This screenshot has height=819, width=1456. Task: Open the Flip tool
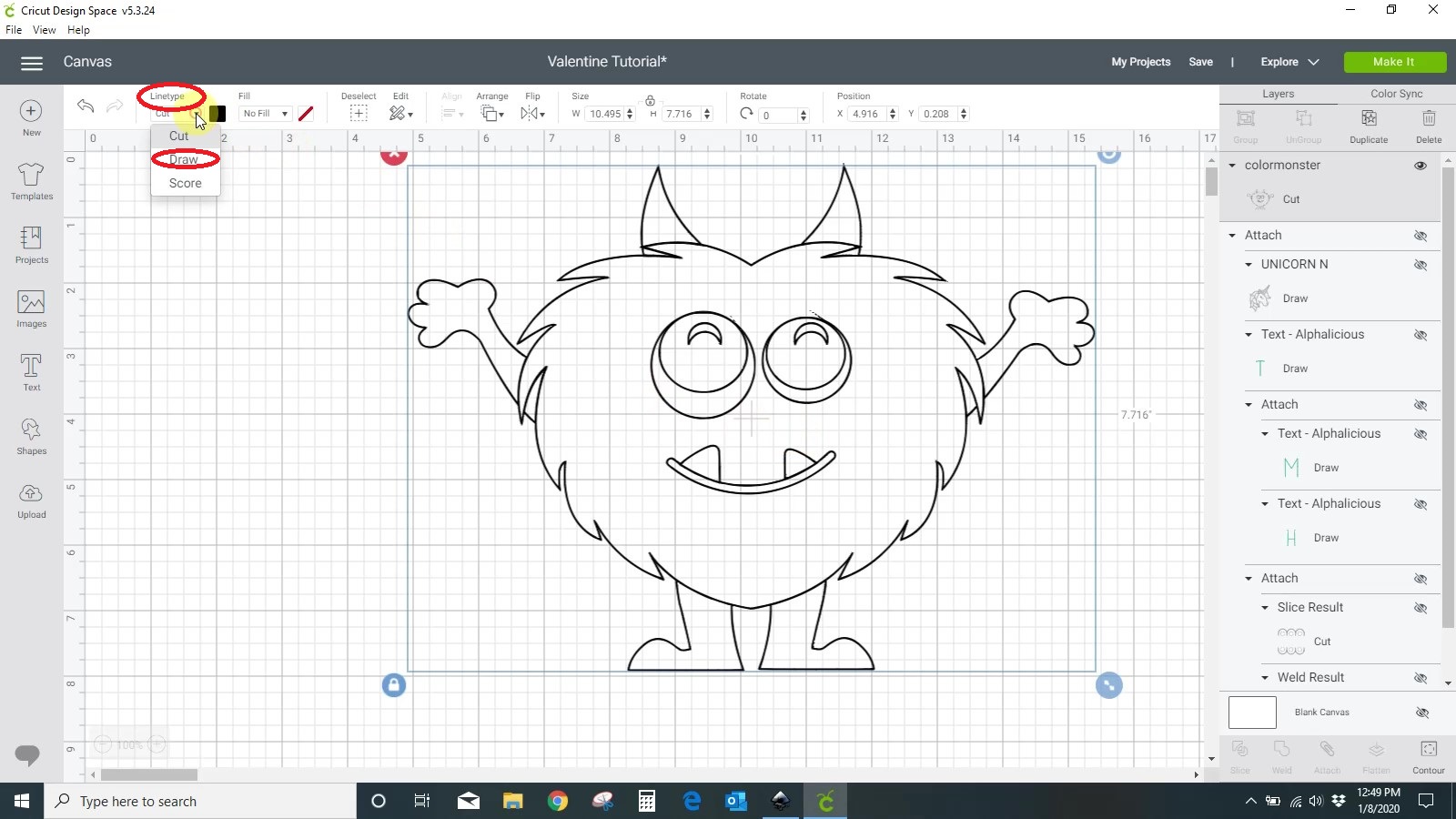point(532,114)
